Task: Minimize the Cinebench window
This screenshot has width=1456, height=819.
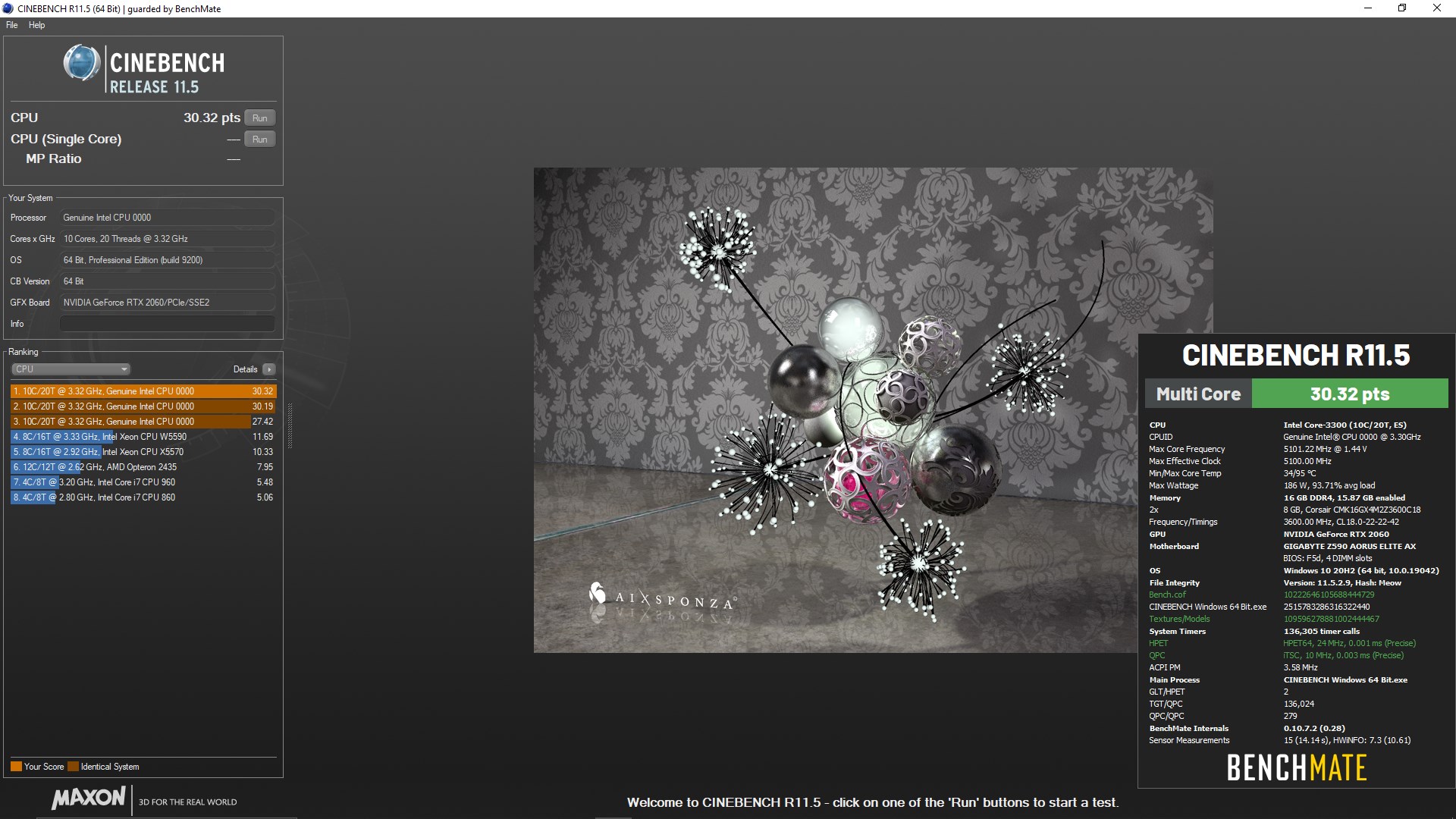Action: pos(1368,8)
